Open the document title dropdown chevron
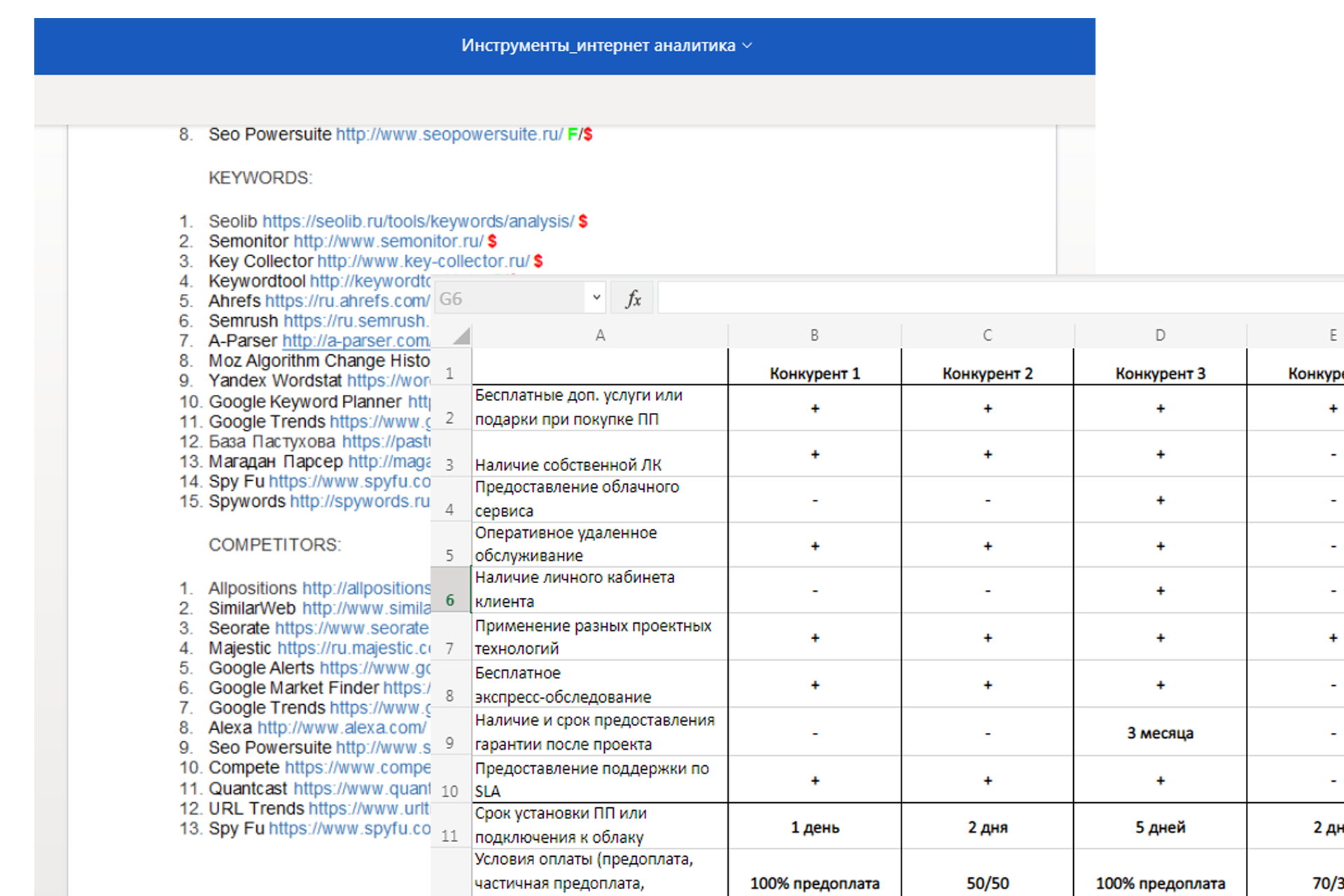Viewport: 1344px width, 896px height. tap(748, 45)
